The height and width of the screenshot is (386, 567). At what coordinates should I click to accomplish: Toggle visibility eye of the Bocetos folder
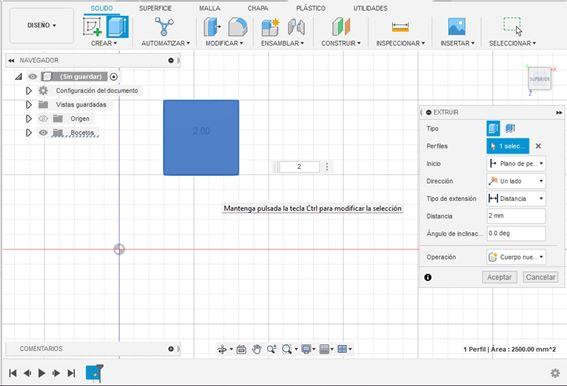click(43, 133)
